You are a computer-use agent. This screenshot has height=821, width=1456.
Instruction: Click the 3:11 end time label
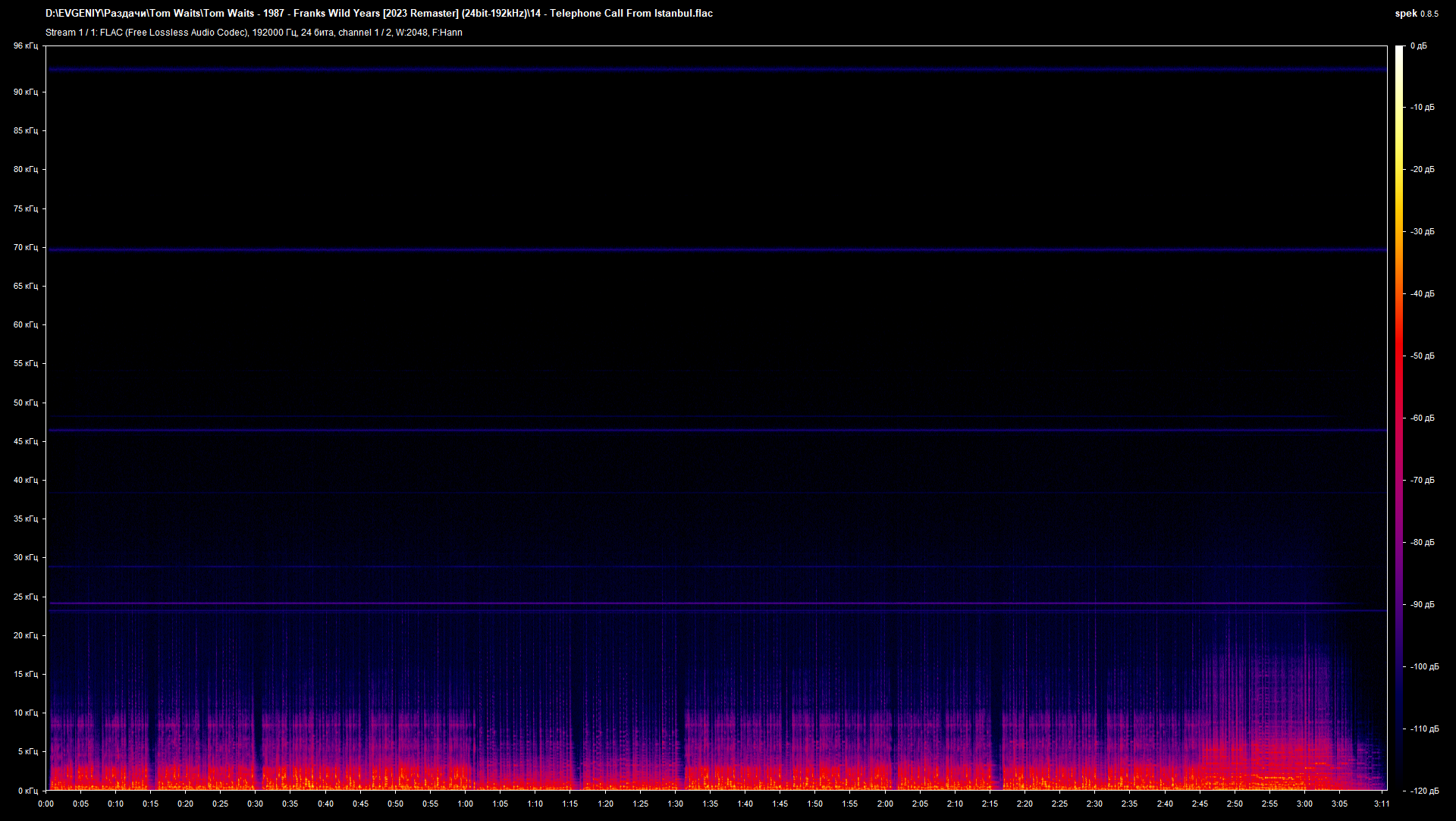coord(1382,804)
